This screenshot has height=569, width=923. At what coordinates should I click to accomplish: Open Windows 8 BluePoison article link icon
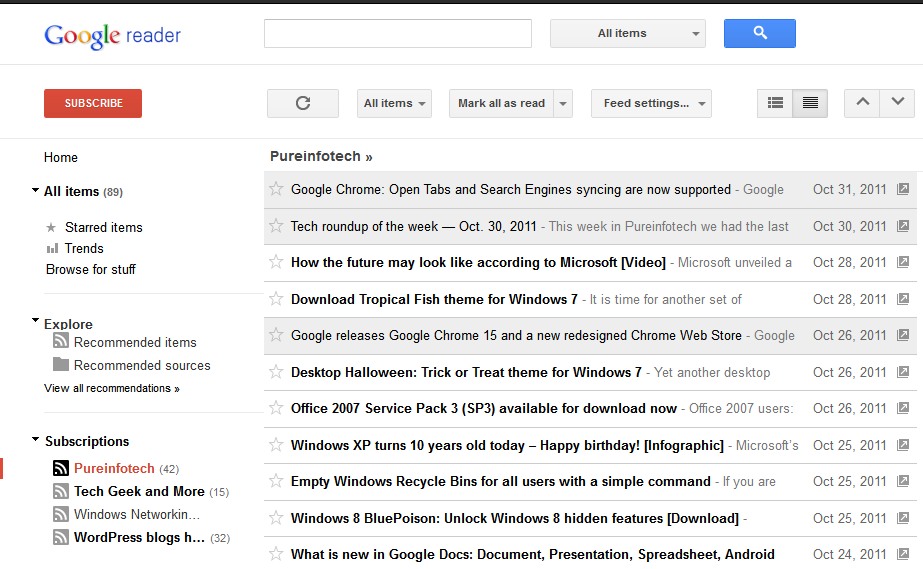point(902,518)
